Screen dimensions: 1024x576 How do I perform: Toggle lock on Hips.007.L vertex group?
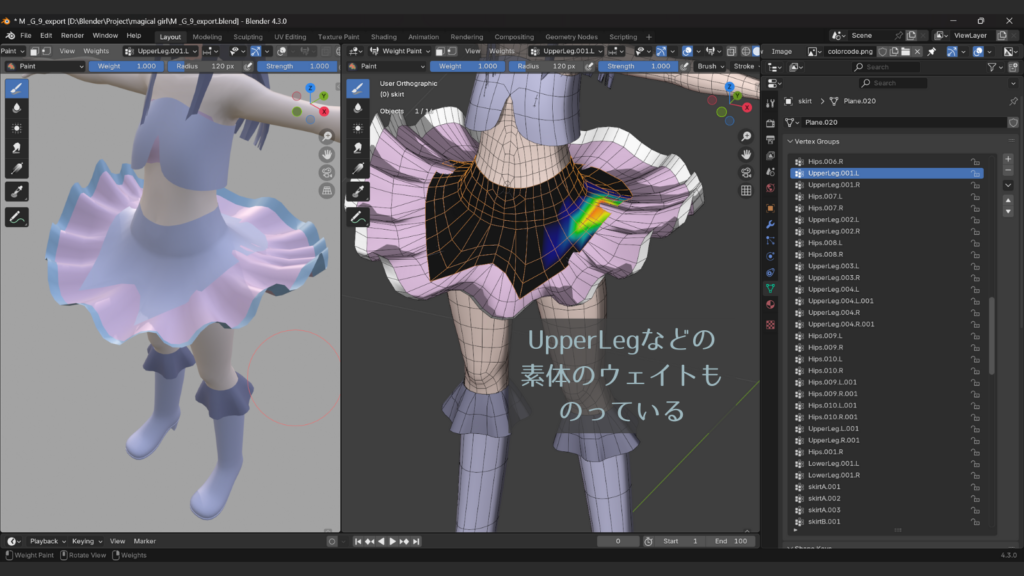(x=975, y=197)
